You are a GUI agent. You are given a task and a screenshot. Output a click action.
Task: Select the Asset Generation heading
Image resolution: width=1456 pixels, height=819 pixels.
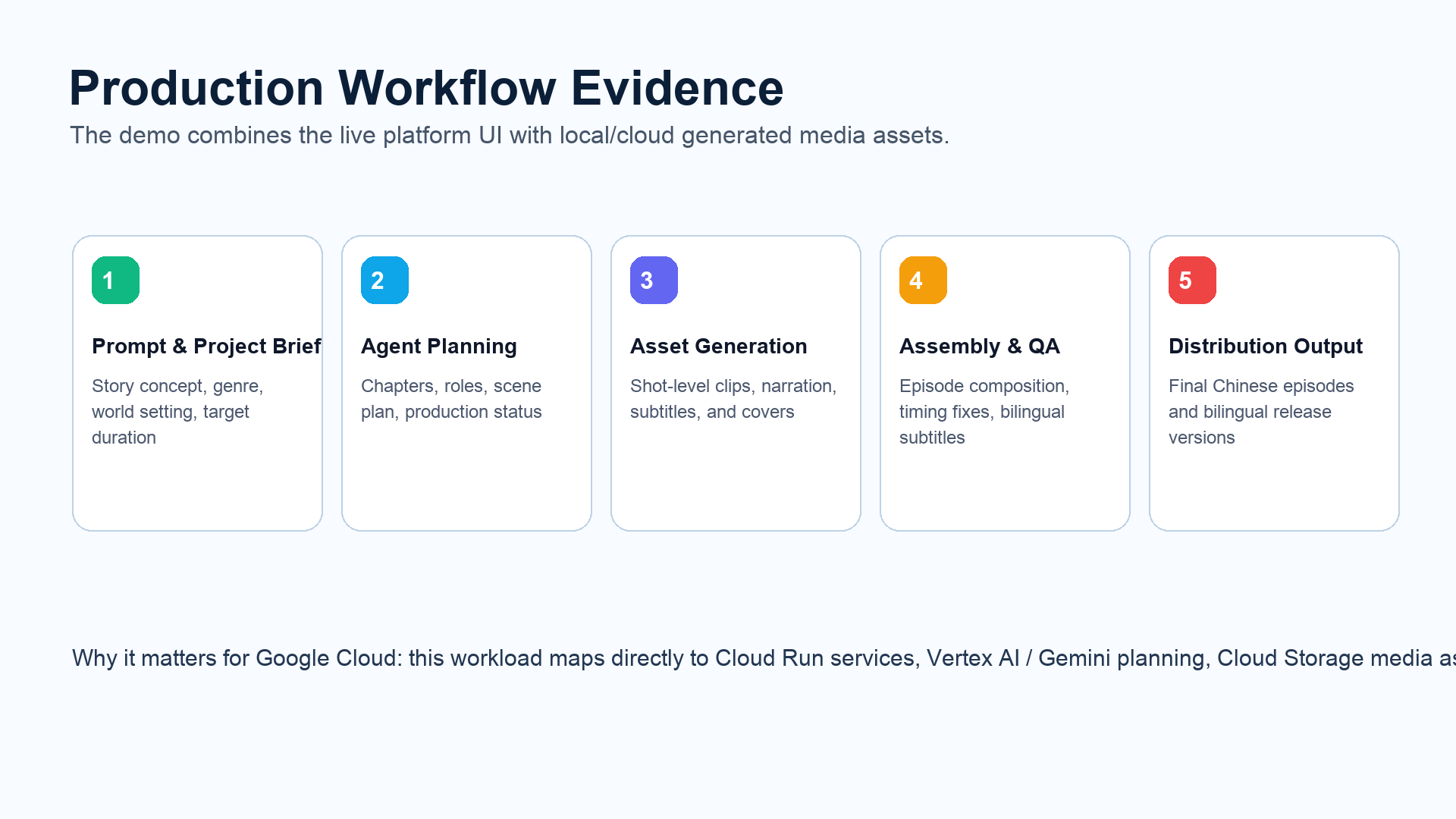coord(718,346)
